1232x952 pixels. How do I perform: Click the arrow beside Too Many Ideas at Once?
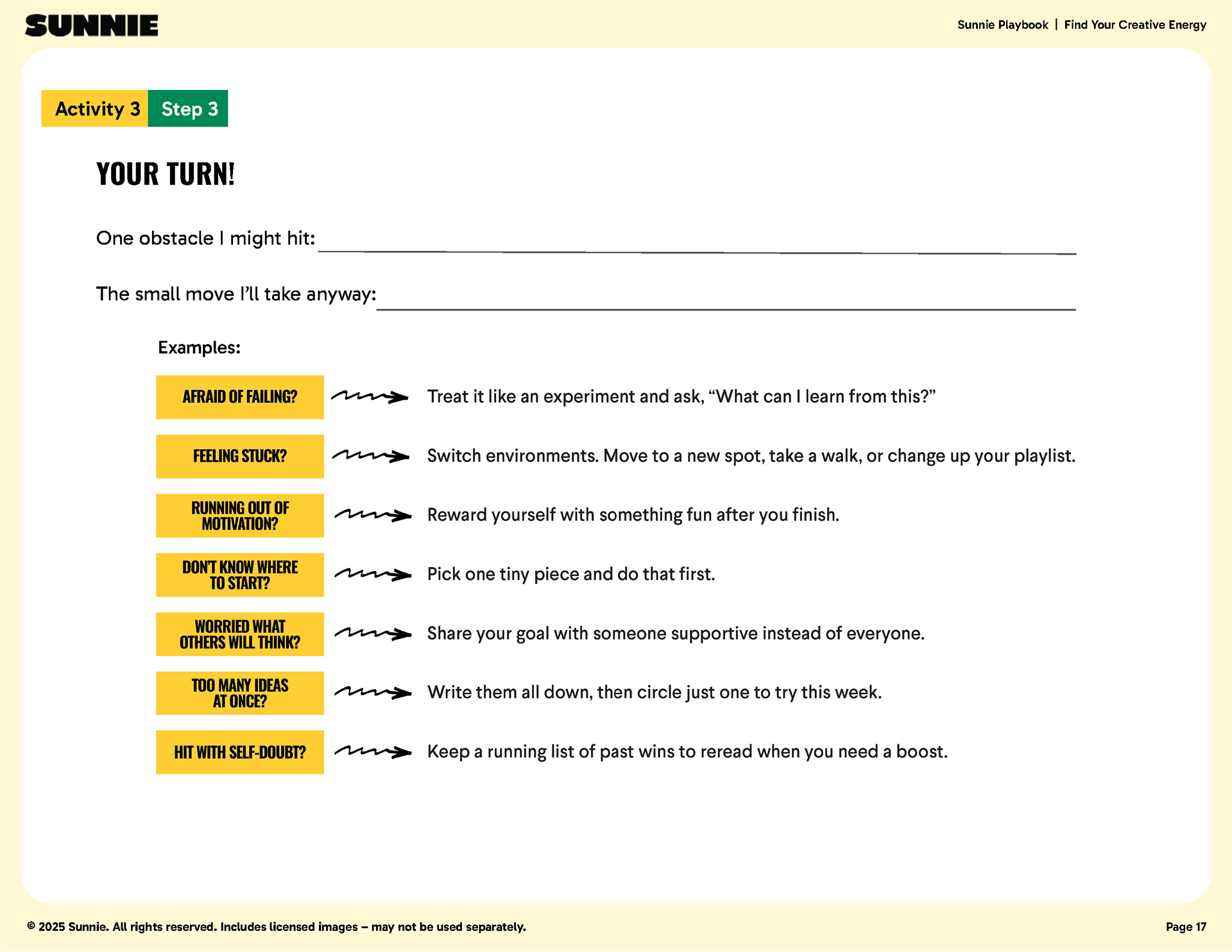pos(372,692)
